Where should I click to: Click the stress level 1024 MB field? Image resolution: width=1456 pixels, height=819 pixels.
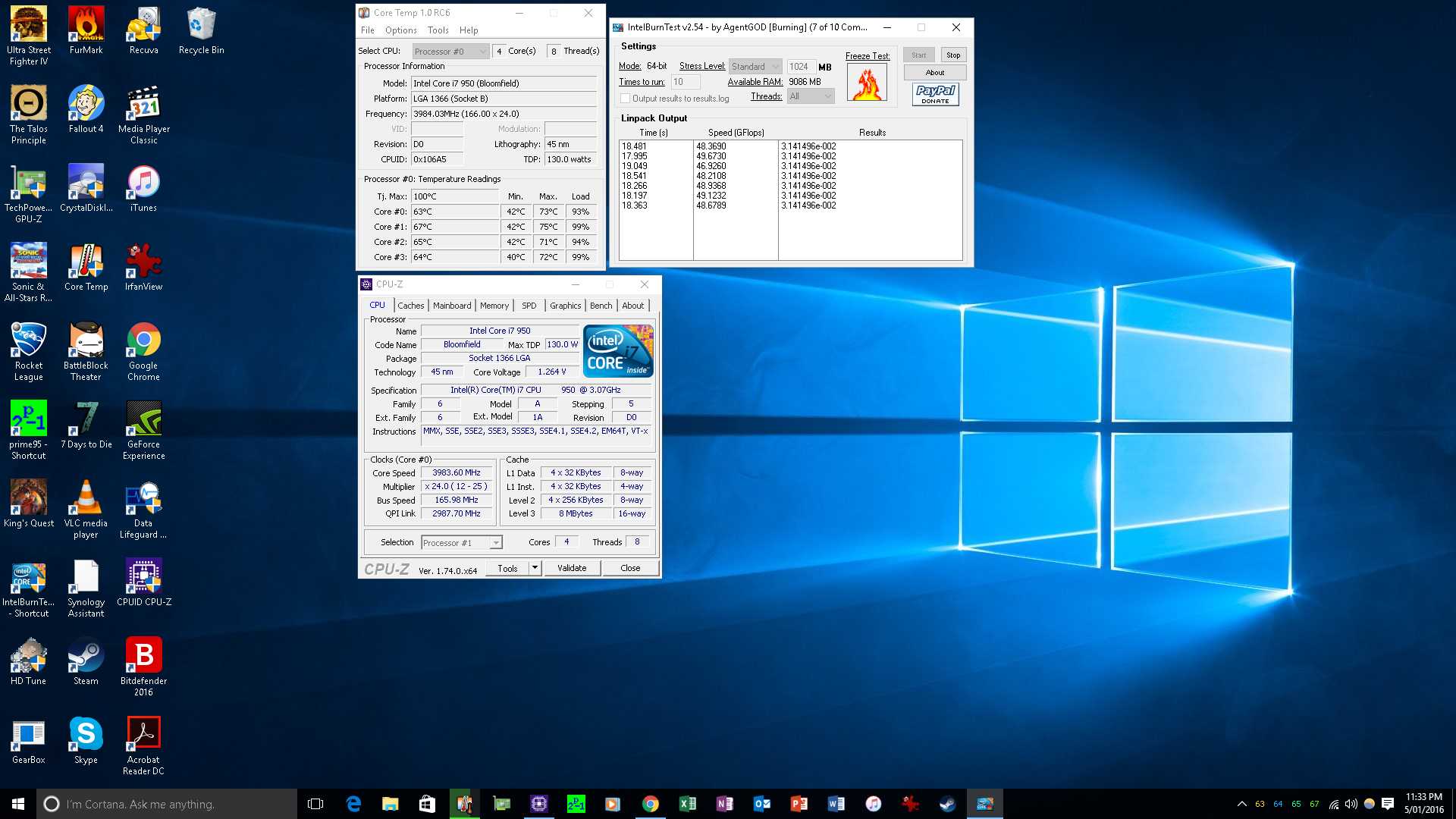coord(801,67)
